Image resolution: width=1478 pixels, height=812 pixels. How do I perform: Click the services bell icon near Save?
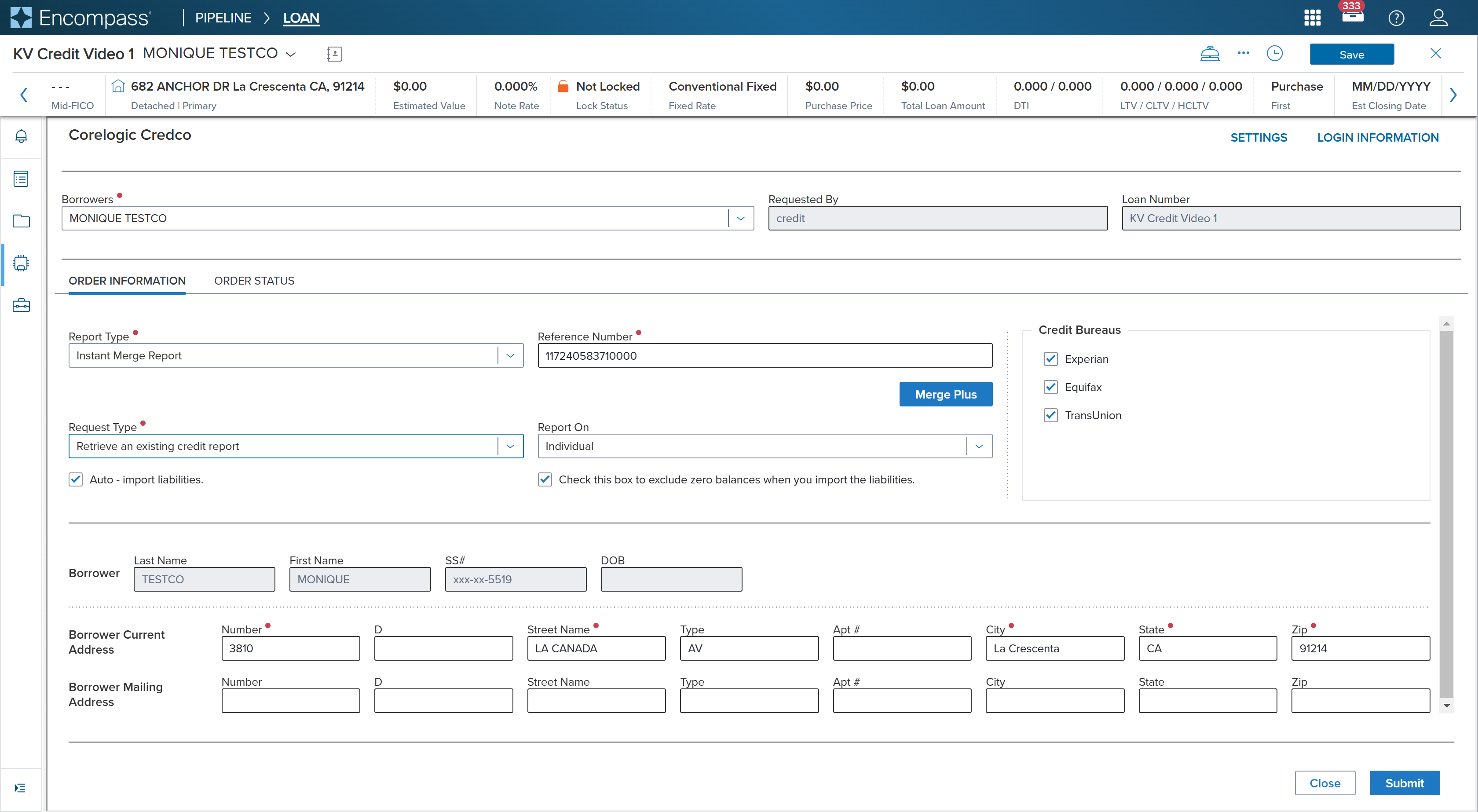click(x=1210, y=53)
